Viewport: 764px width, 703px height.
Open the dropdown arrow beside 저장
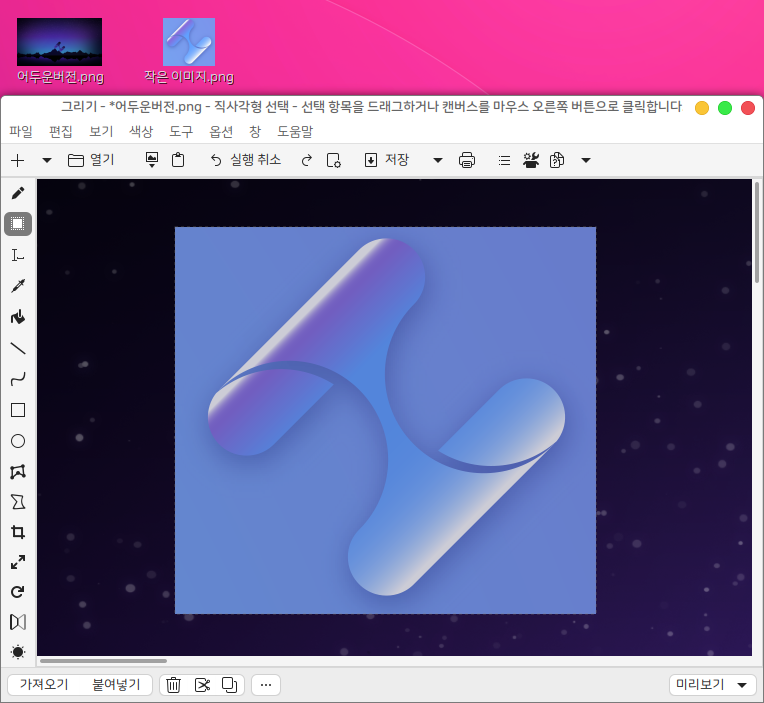pos(437,160)
